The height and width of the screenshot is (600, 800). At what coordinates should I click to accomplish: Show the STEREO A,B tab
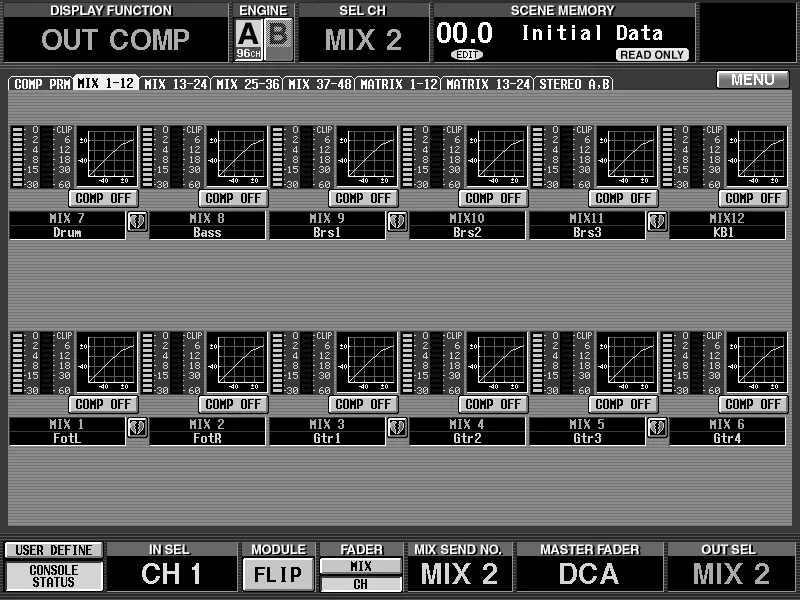tap(574, 84)
